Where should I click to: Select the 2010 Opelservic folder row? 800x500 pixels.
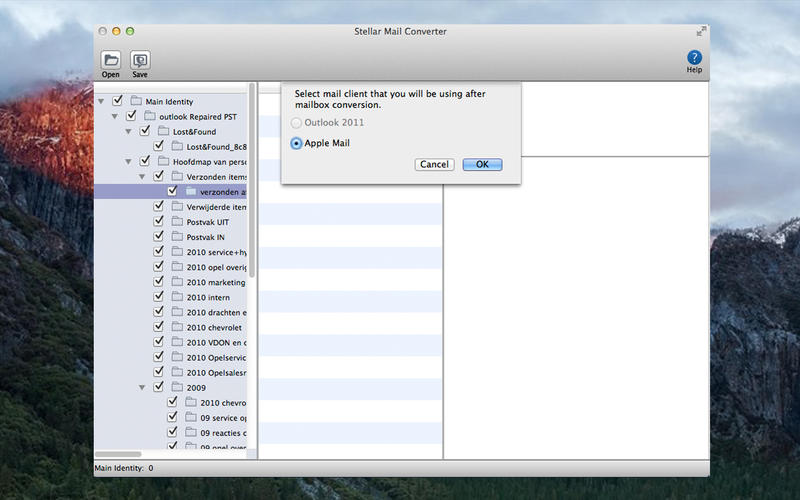(171, 357)
